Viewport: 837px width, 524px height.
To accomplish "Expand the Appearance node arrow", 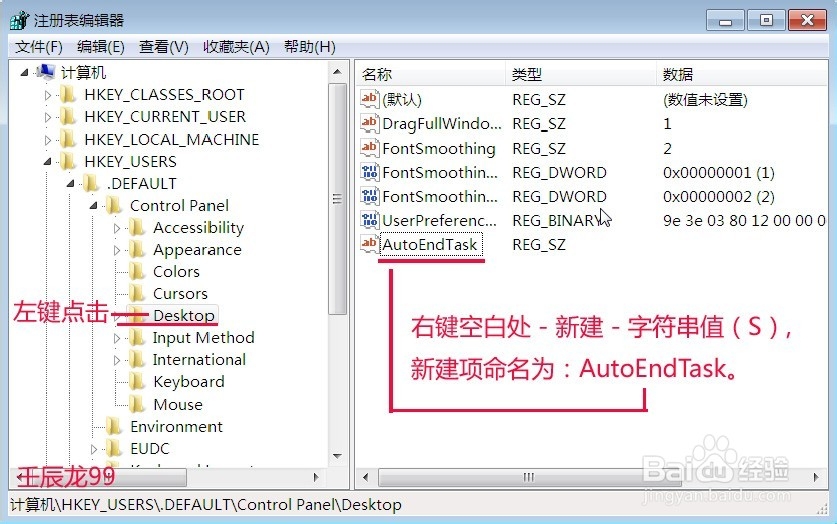I will [x=117, y=250].
